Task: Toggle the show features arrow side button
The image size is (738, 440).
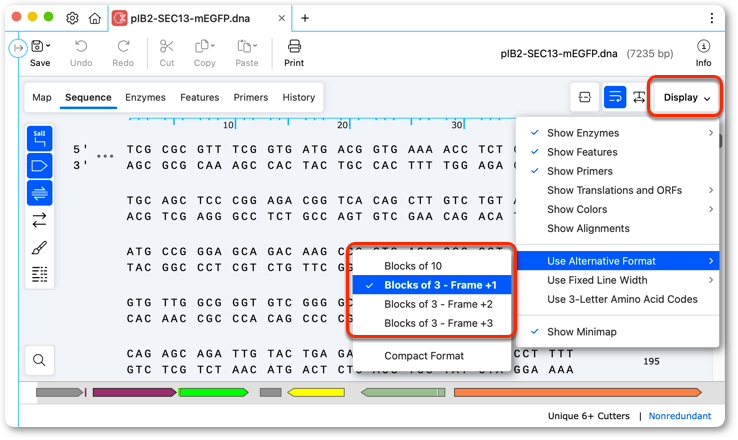Action: (40, 166)
